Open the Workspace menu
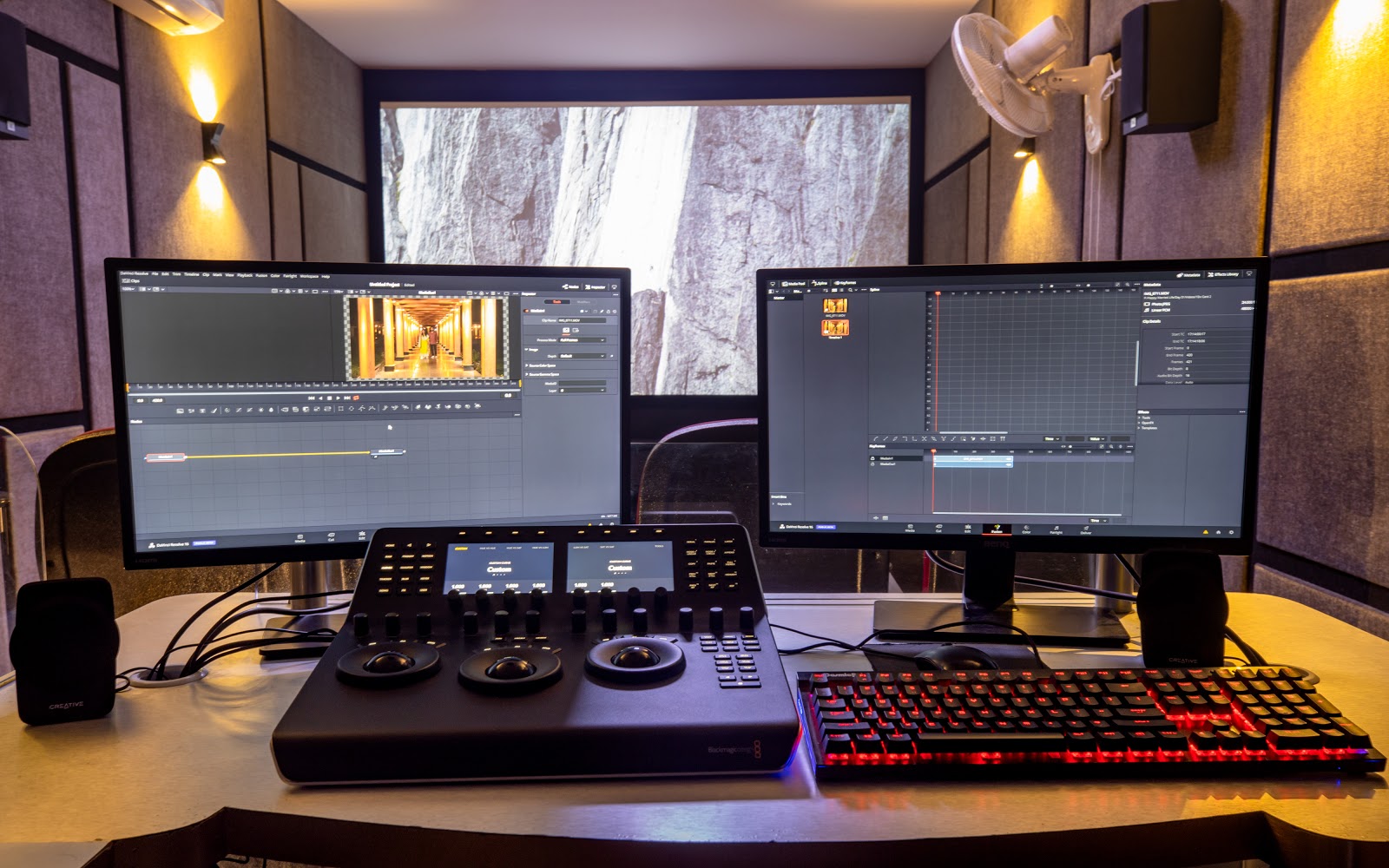1389x868 pixels. pos(309,276)
